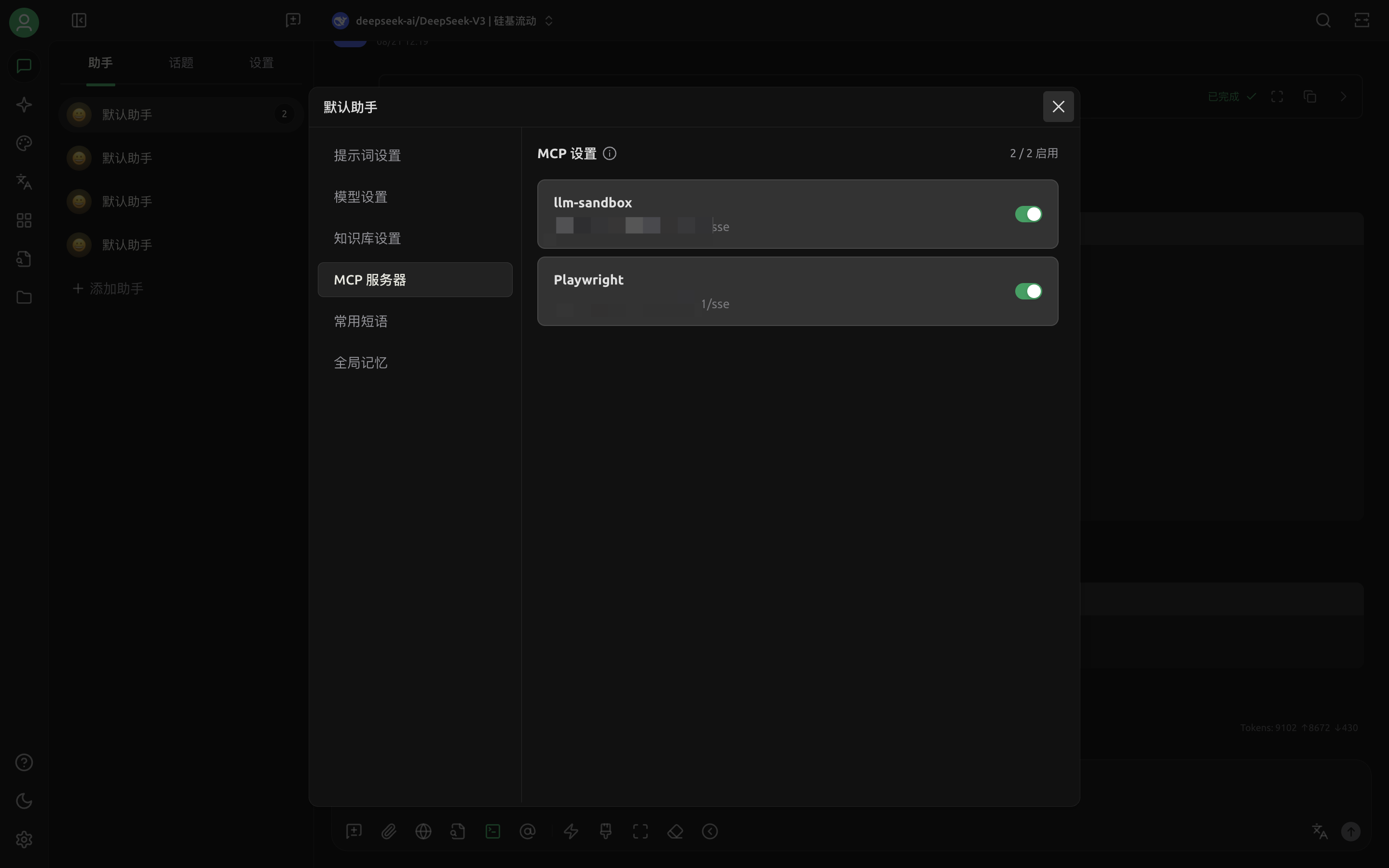Image resolution: width=1389 pixels, height=868 pixels.
Task: Click the MCP terminal icon in input bar
Action: tap(492, 831)
